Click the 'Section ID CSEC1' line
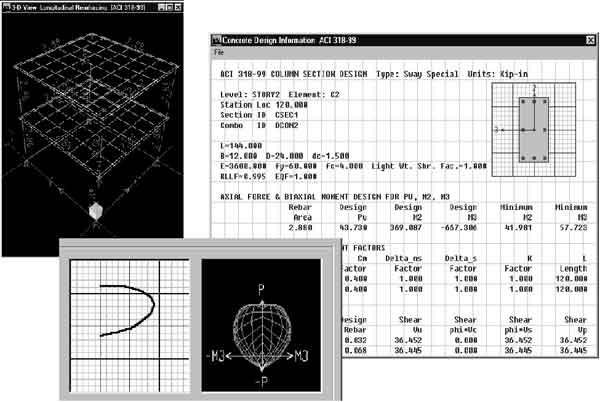The height and width of the screenshot is (402, 600). pyautogui.click(x=259, y=115)
